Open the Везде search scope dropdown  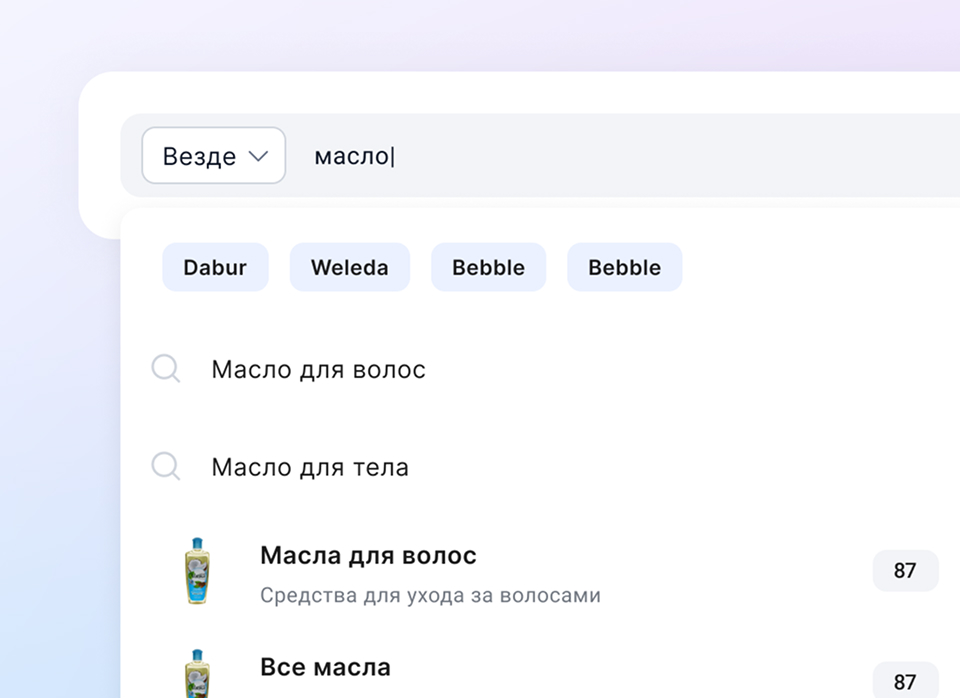pyautogui.click(x=214, y=155)
